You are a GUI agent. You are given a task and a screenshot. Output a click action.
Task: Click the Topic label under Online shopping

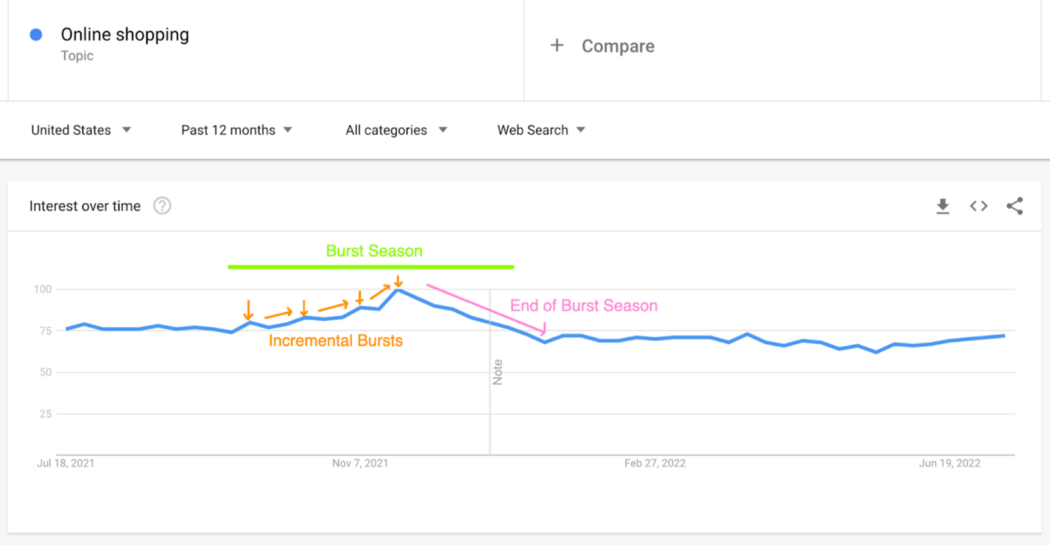[77, 56]
